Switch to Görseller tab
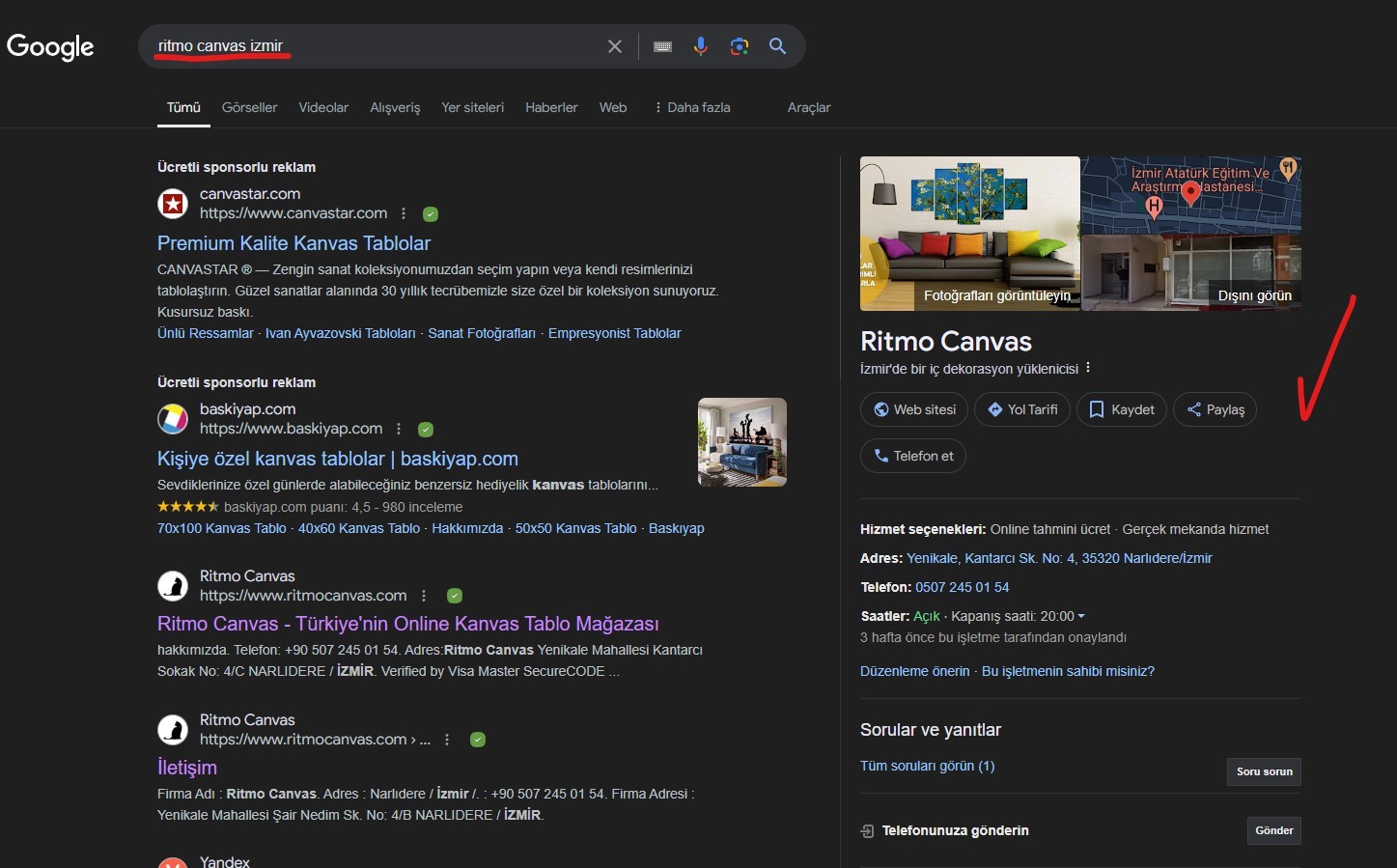Image resolution: width=1397 pixels, height=868 pixels. pyautogui.click(x=249, y=107)
